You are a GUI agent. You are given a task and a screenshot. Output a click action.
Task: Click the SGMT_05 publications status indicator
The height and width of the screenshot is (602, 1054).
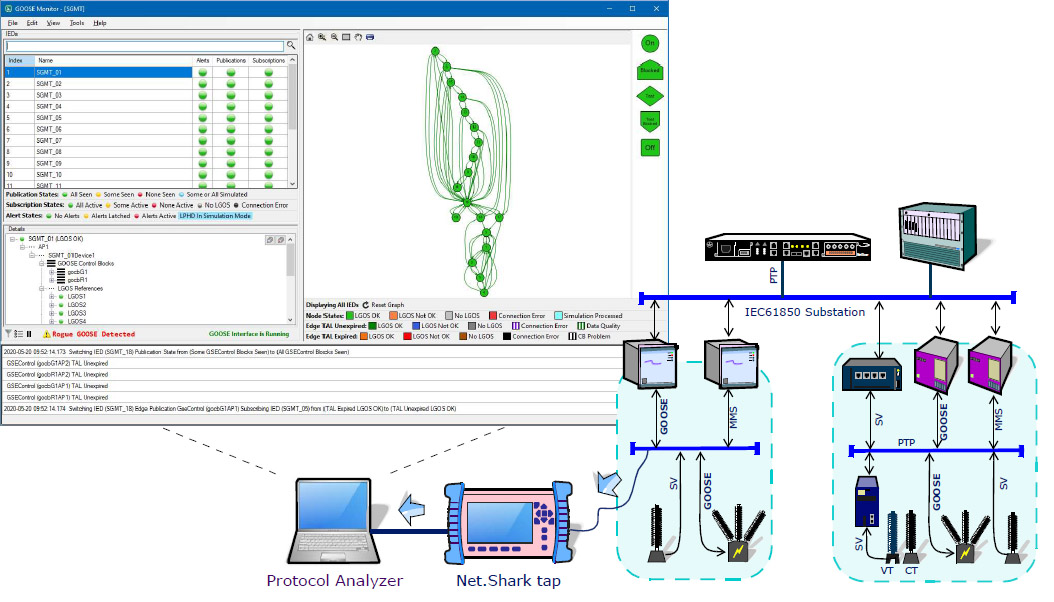coord(231,118)
